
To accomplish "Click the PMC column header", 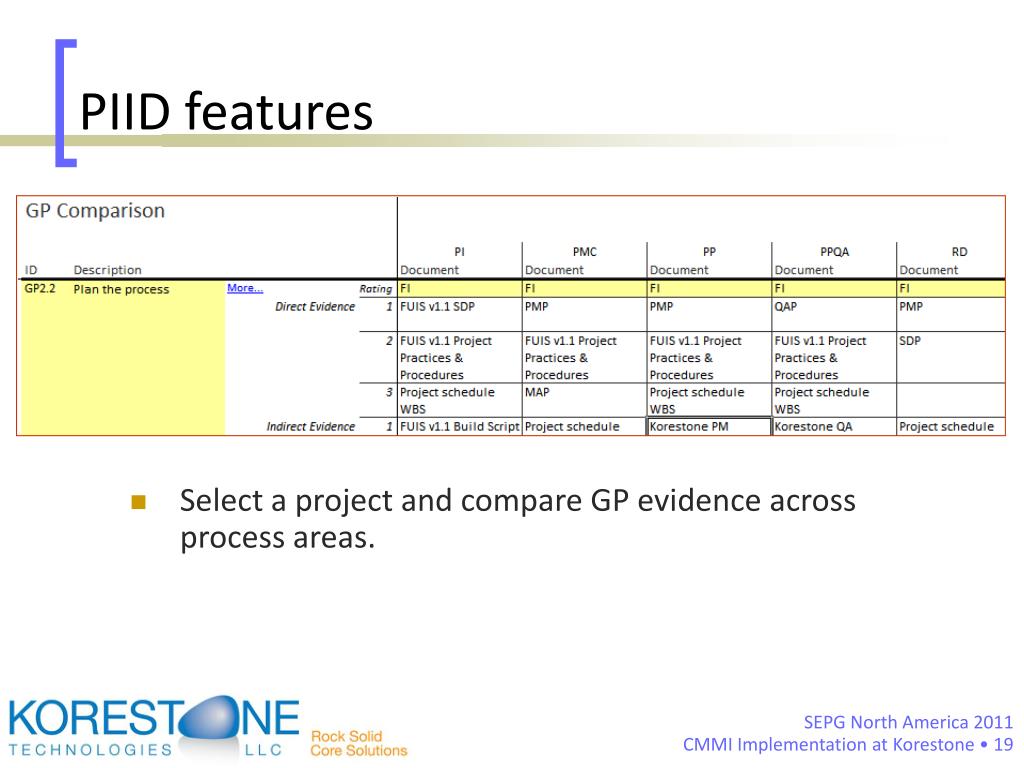I will click(x=584, y=252).
